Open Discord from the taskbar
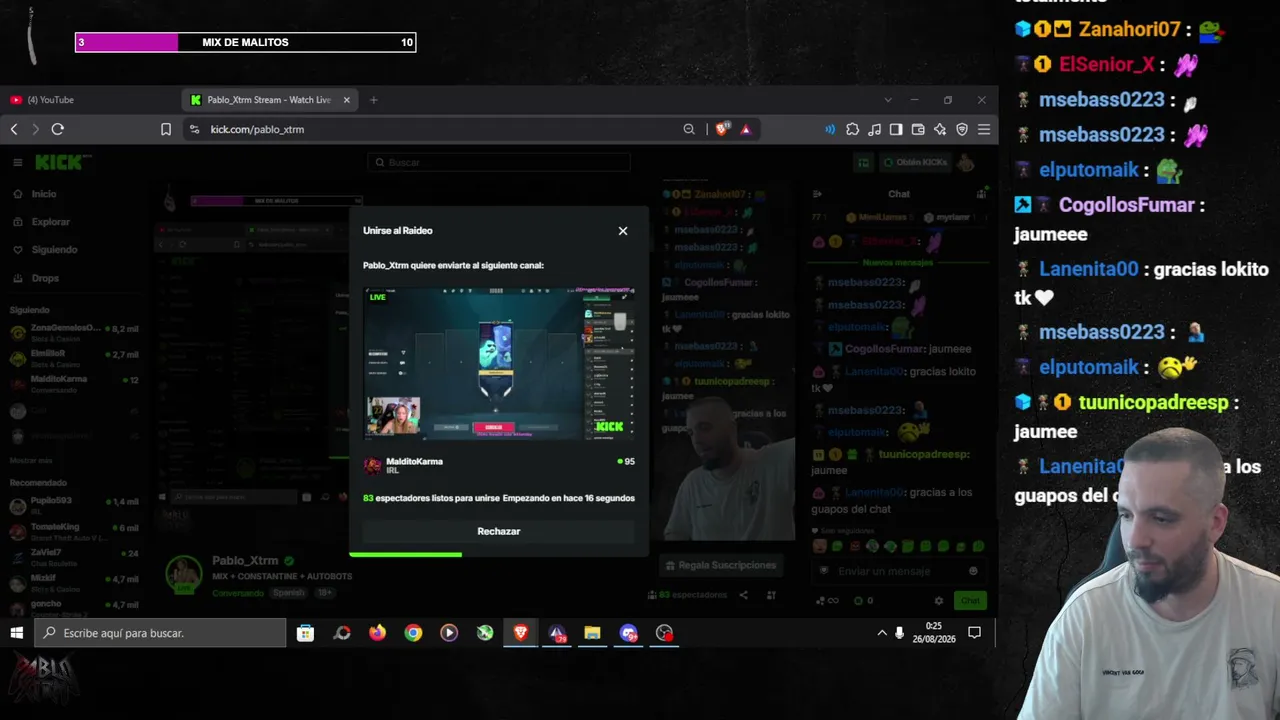This screenshot has width=1280, height=720. point(628,633)
